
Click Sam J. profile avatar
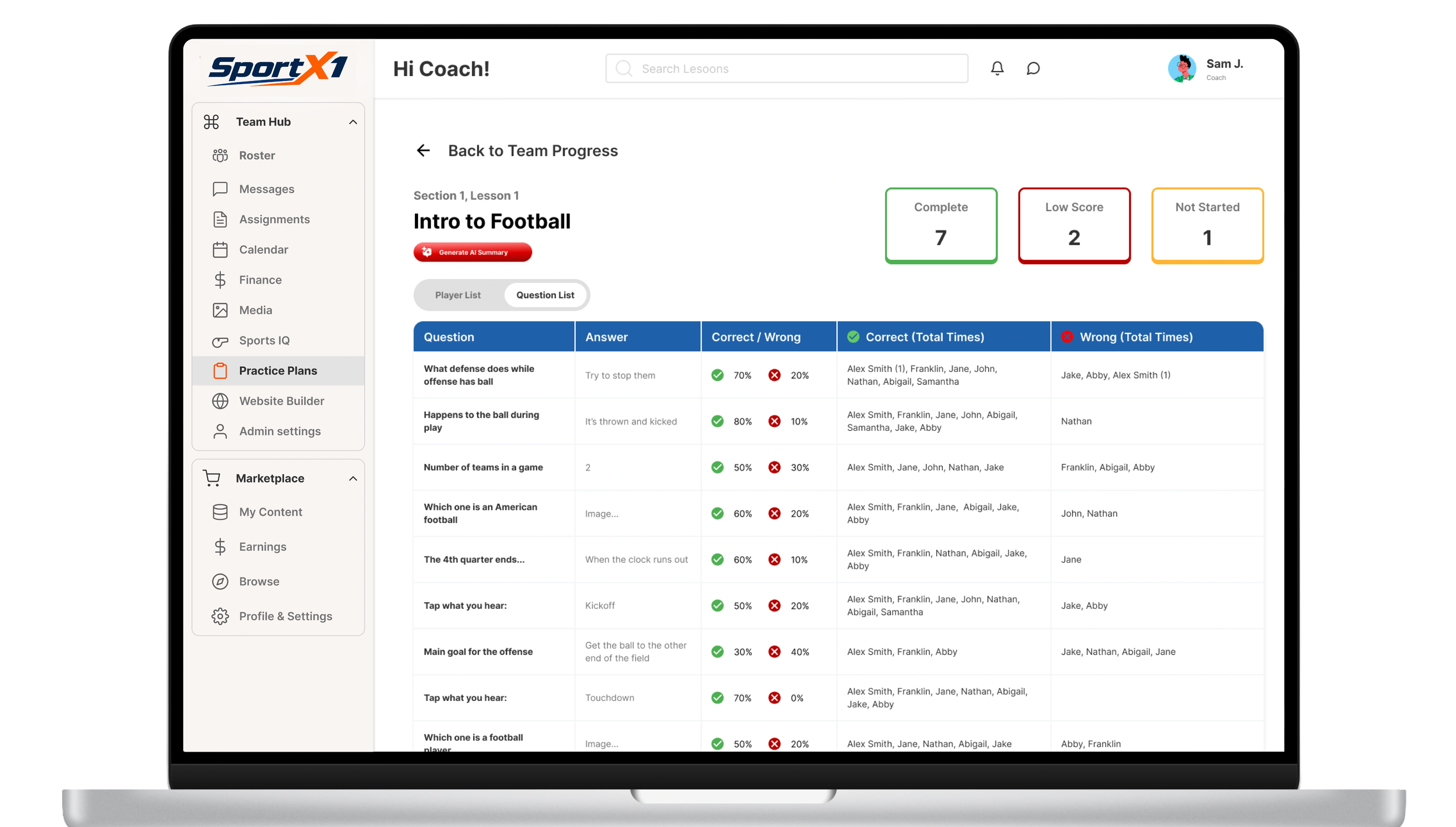[x=1182, y=69]
